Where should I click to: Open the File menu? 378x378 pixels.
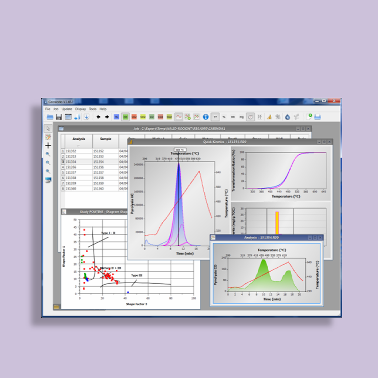tap(47, 109)
